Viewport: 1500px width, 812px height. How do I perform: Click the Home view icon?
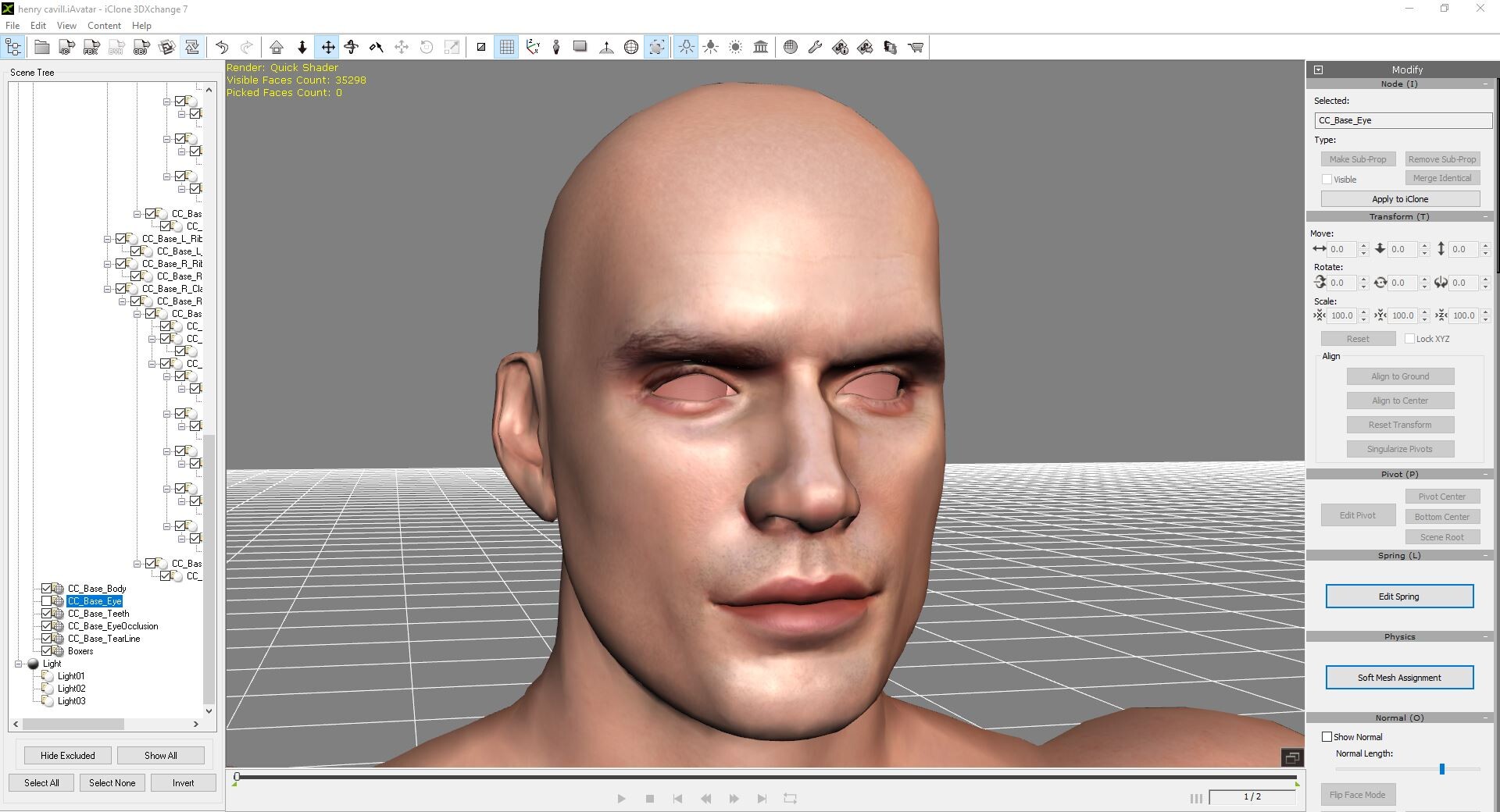pyautogui.click(x=277, y=48)
